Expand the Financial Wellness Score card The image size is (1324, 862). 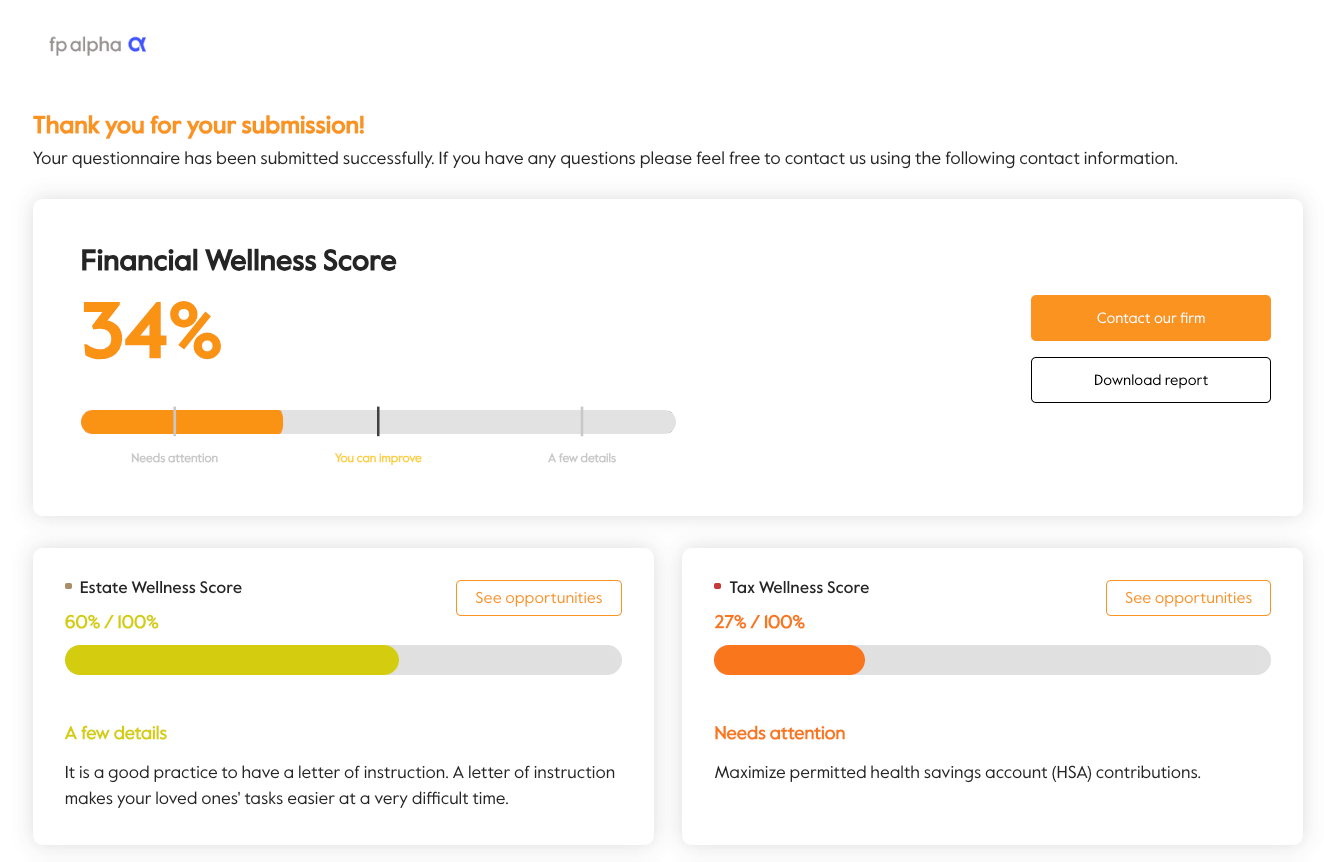coord(667,355)
